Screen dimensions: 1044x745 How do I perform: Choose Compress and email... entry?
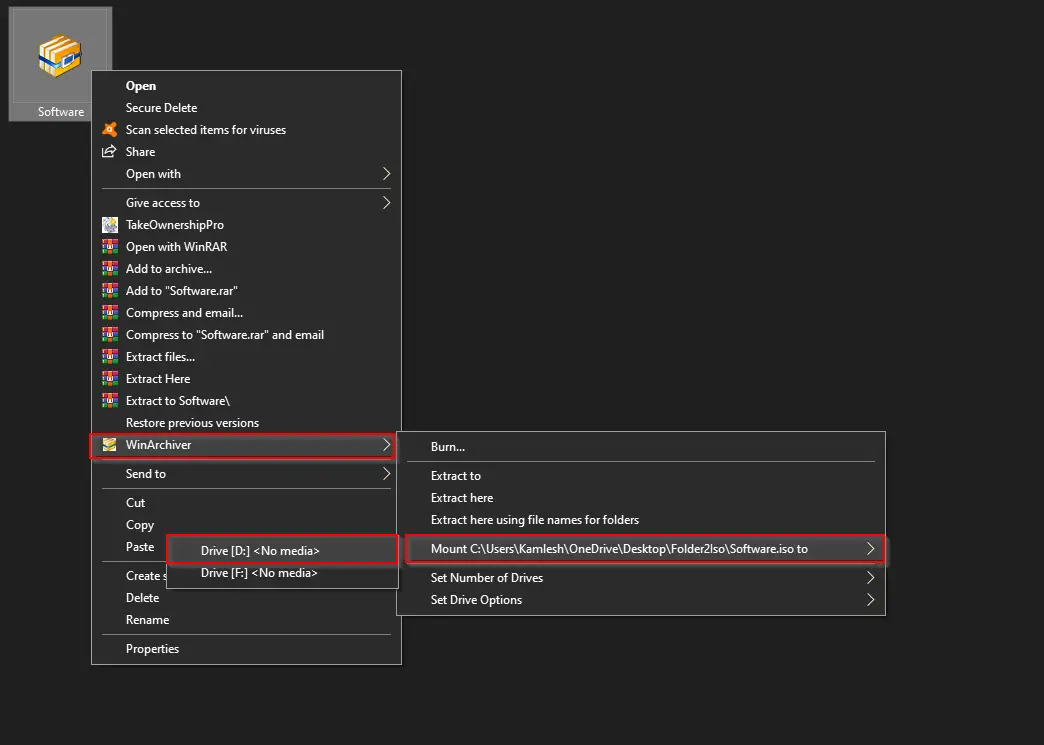[x=246, y=312]
